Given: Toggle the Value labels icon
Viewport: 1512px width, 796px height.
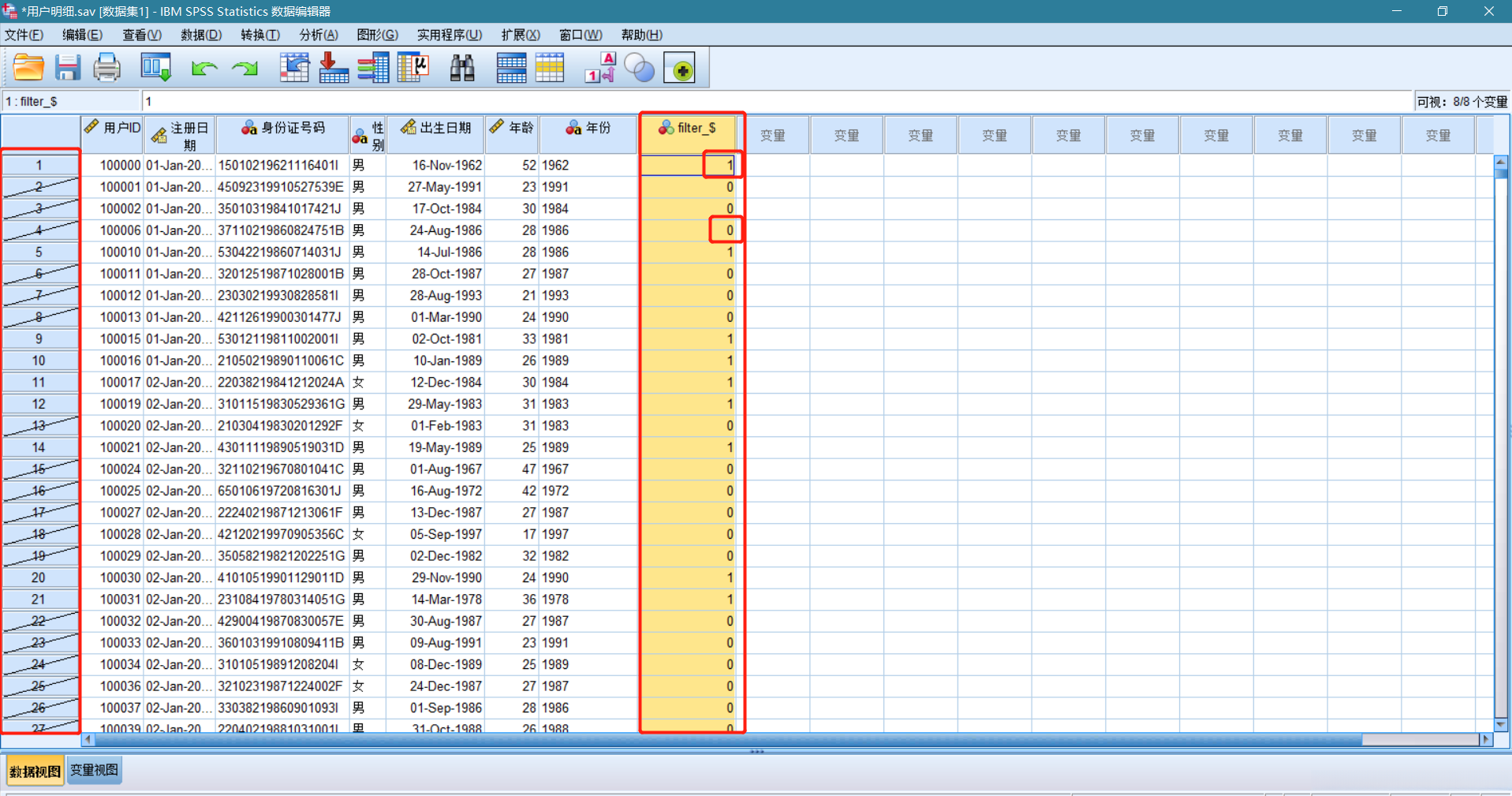Looking at the screenshot, I should pos(600,68).
